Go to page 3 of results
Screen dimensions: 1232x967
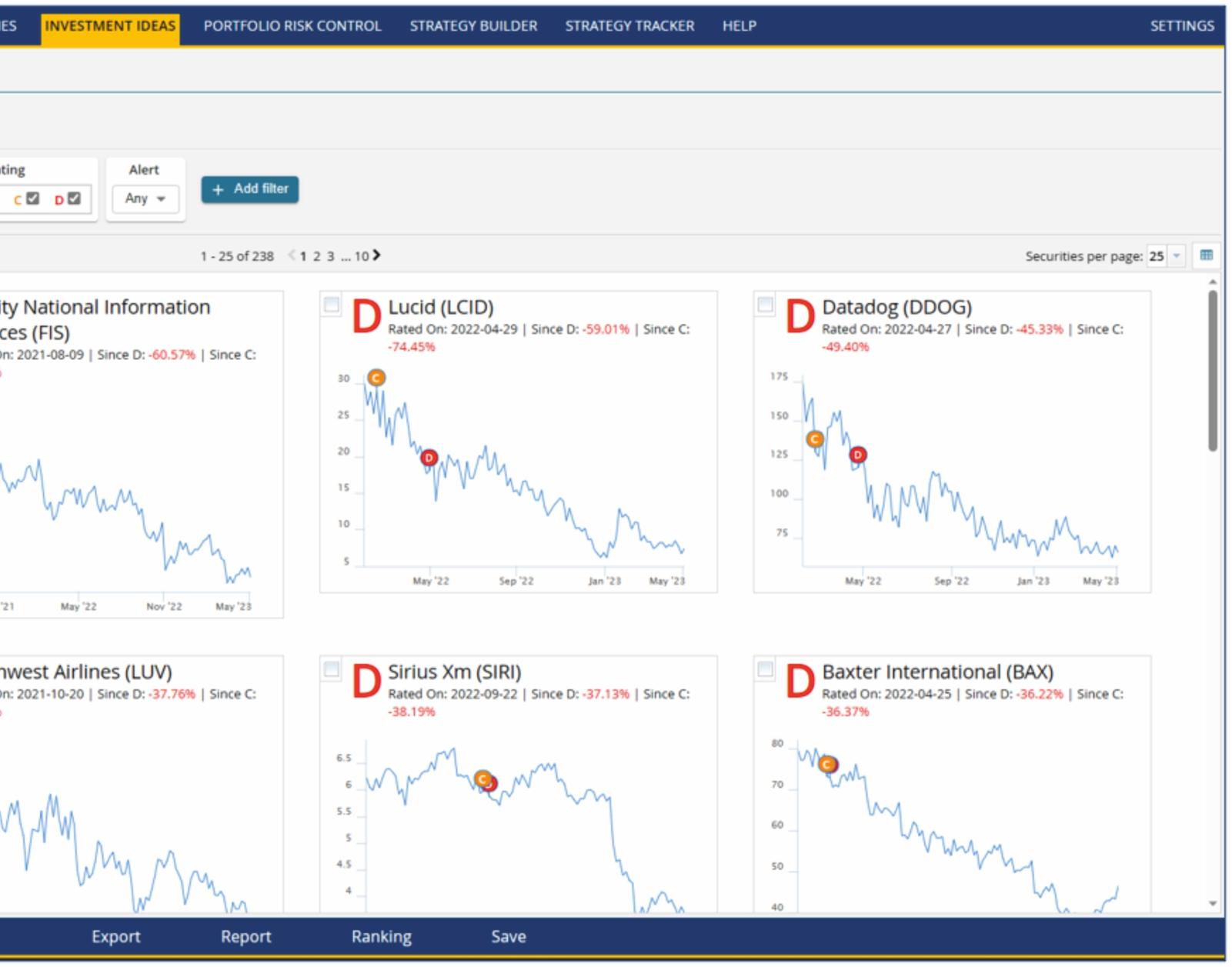[331, 256]
